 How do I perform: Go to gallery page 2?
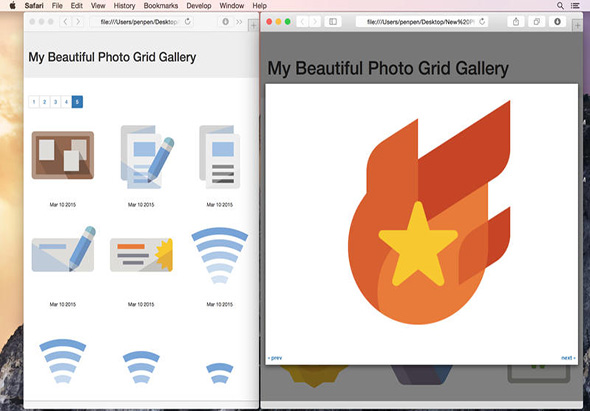coord(44,102)
